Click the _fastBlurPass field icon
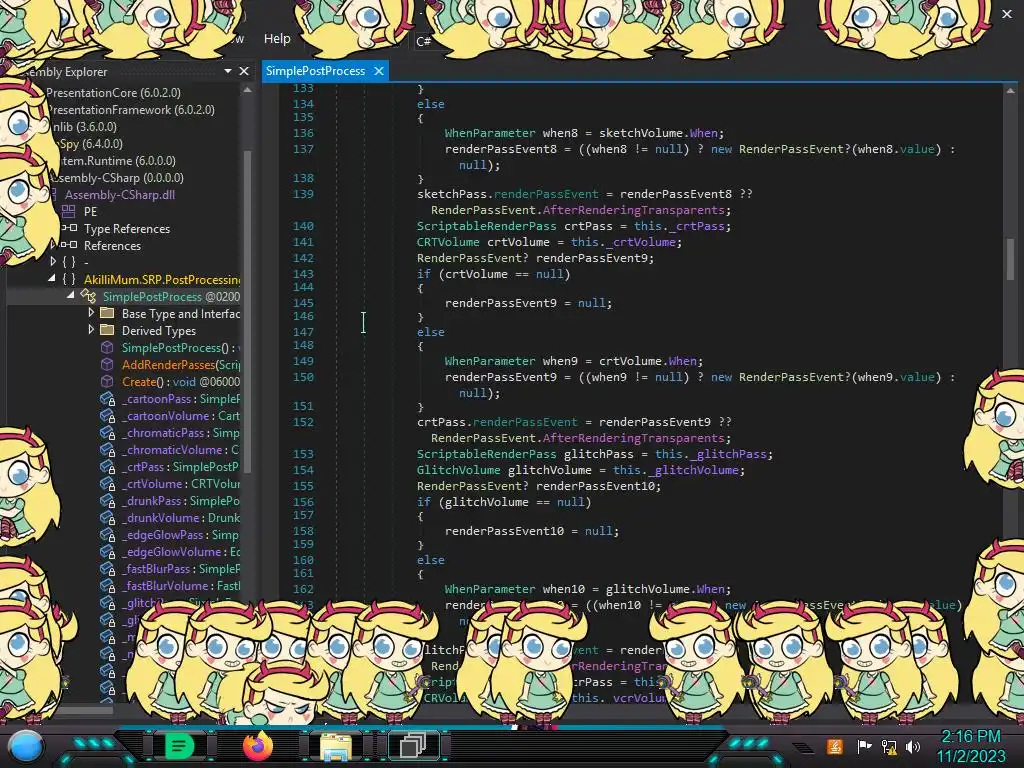Viewport: 1024px width, 768px height. coord(108,568)
